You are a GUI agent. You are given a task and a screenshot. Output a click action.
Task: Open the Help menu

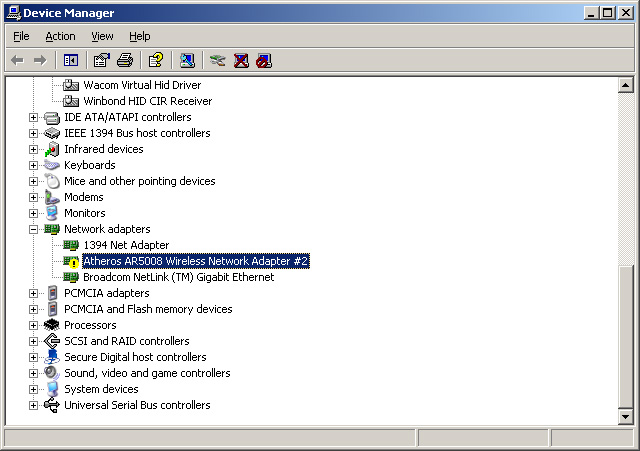(x=140, y=36)
